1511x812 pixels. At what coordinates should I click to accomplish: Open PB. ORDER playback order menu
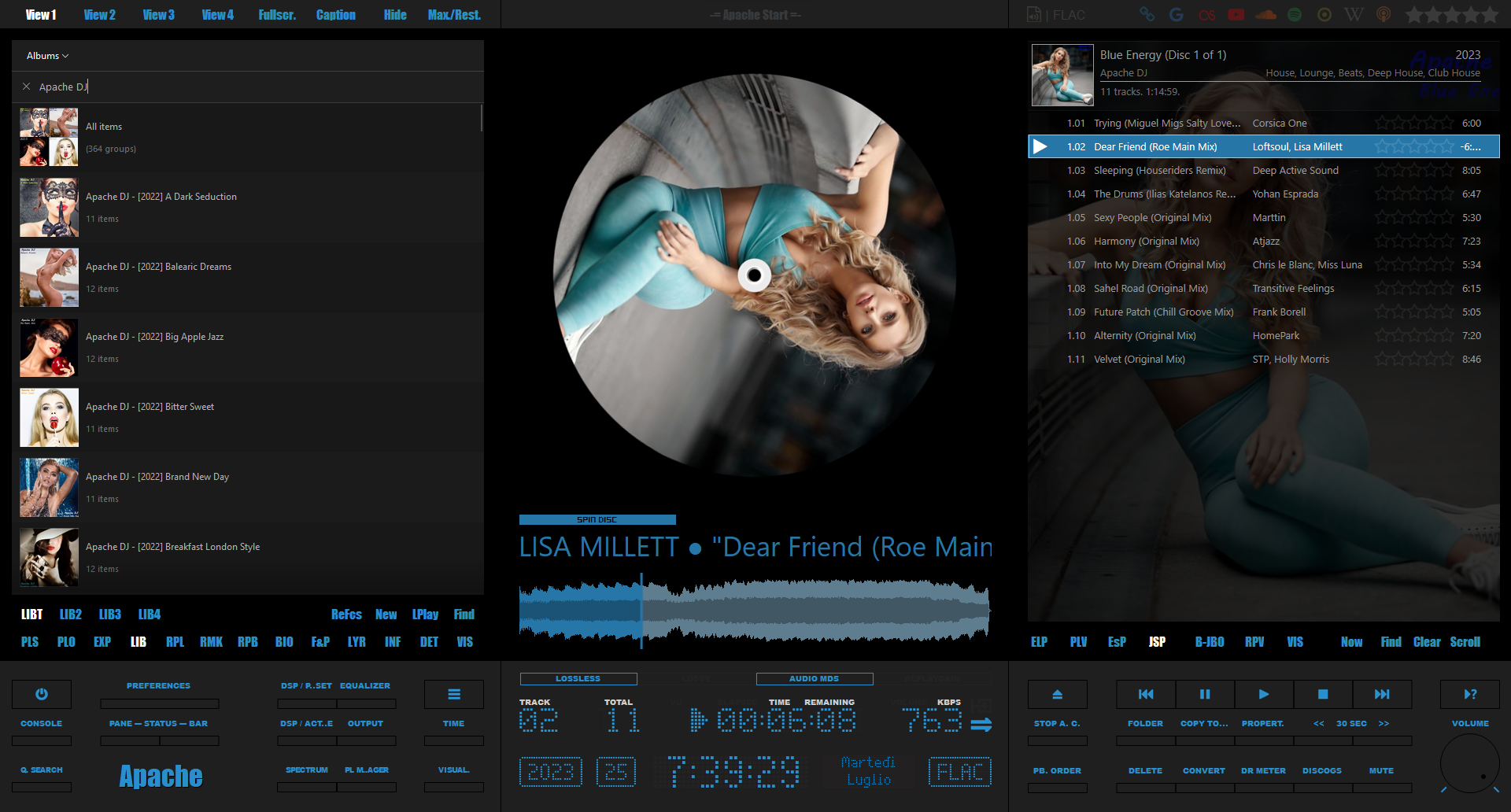pos(1057,770)
